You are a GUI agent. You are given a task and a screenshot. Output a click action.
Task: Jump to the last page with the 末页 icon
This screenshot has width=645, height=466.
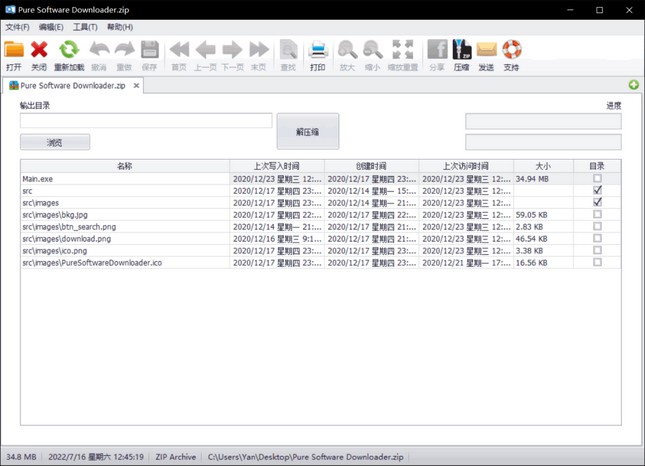(x=259, y=50)
